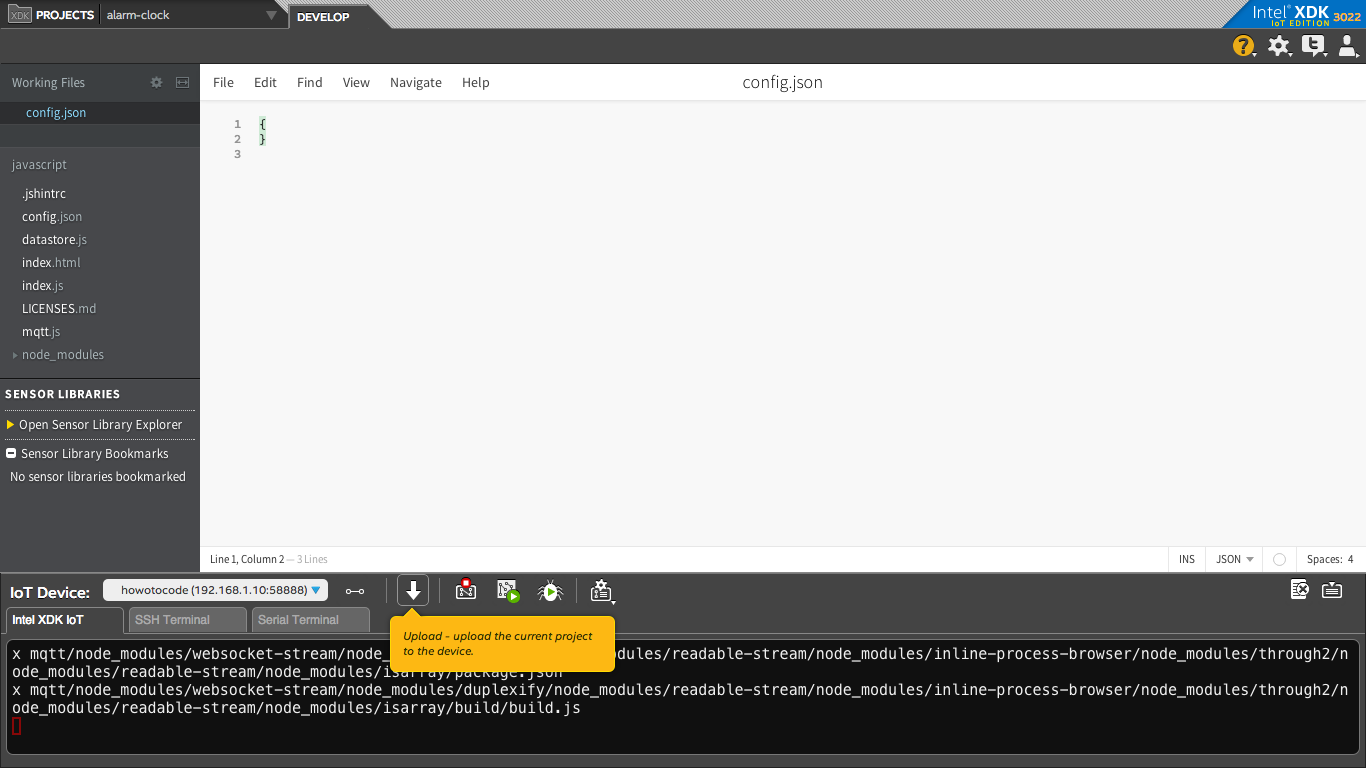
Task: Open the Edit menu
Action: (x=265, y=83)
